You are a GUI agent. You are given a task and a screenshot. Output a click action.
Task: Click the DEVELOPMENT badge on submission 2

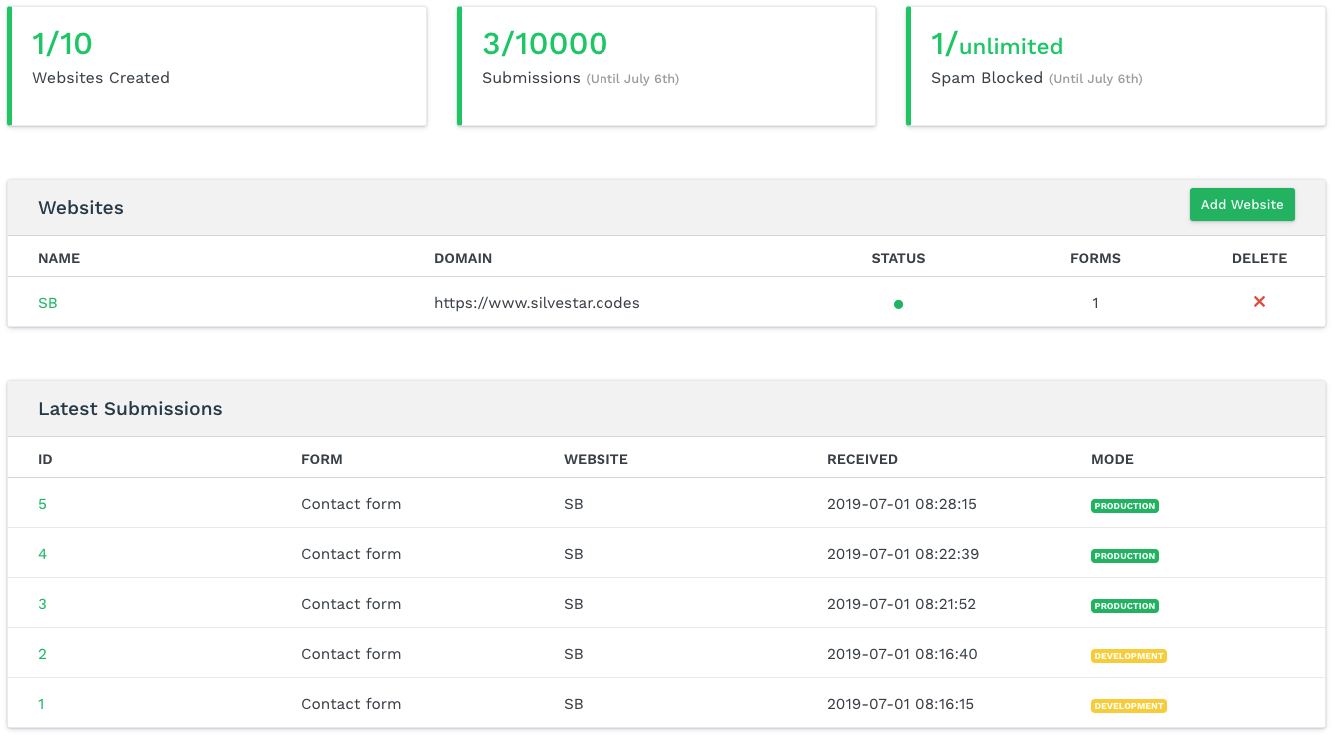(x=1129, y=656)
